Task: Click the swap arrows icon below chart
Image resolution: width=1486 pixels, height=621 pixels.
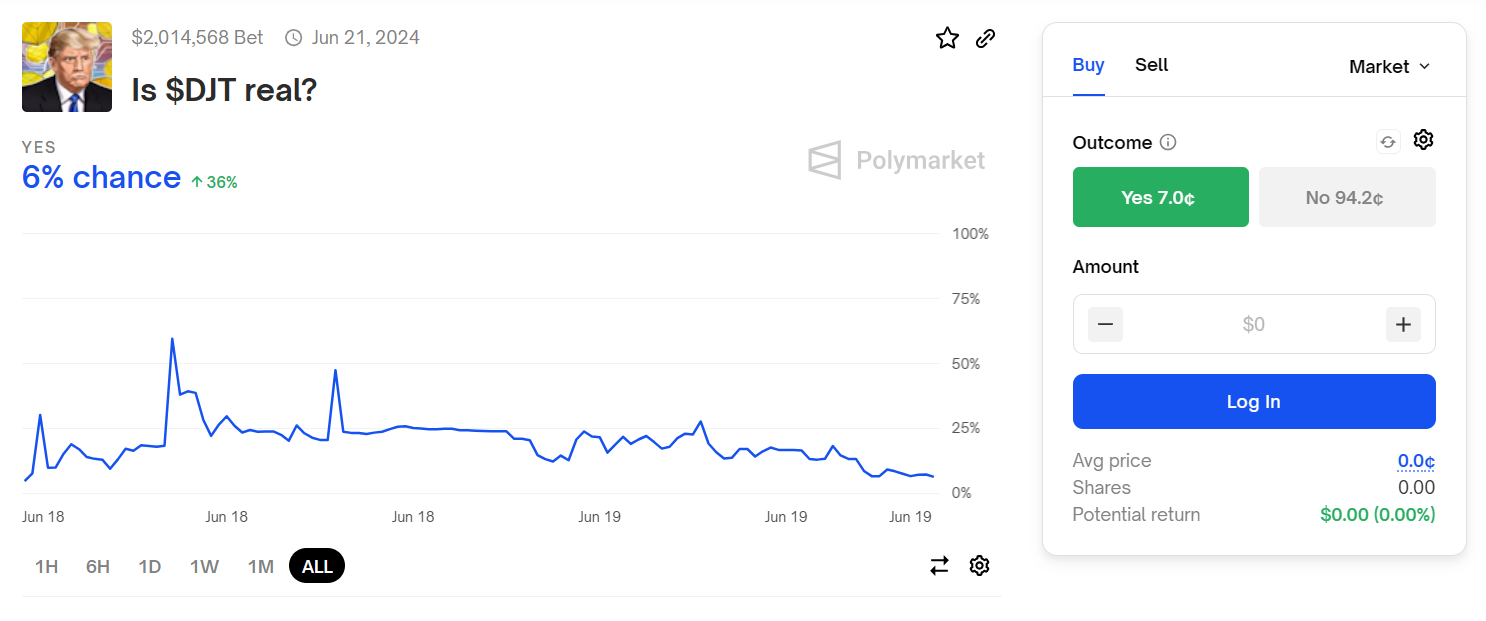Action: [x=939, y=566]
